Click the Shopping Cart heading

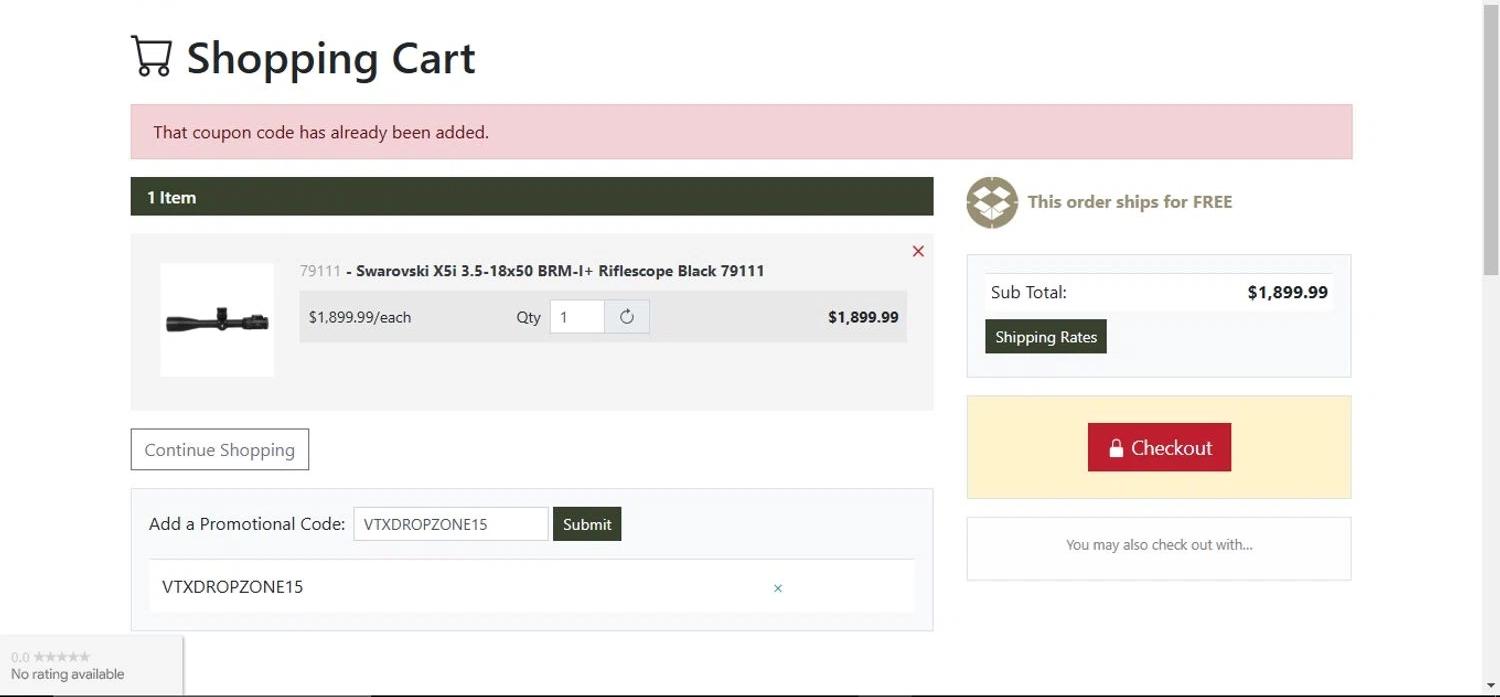pos(331,57)
